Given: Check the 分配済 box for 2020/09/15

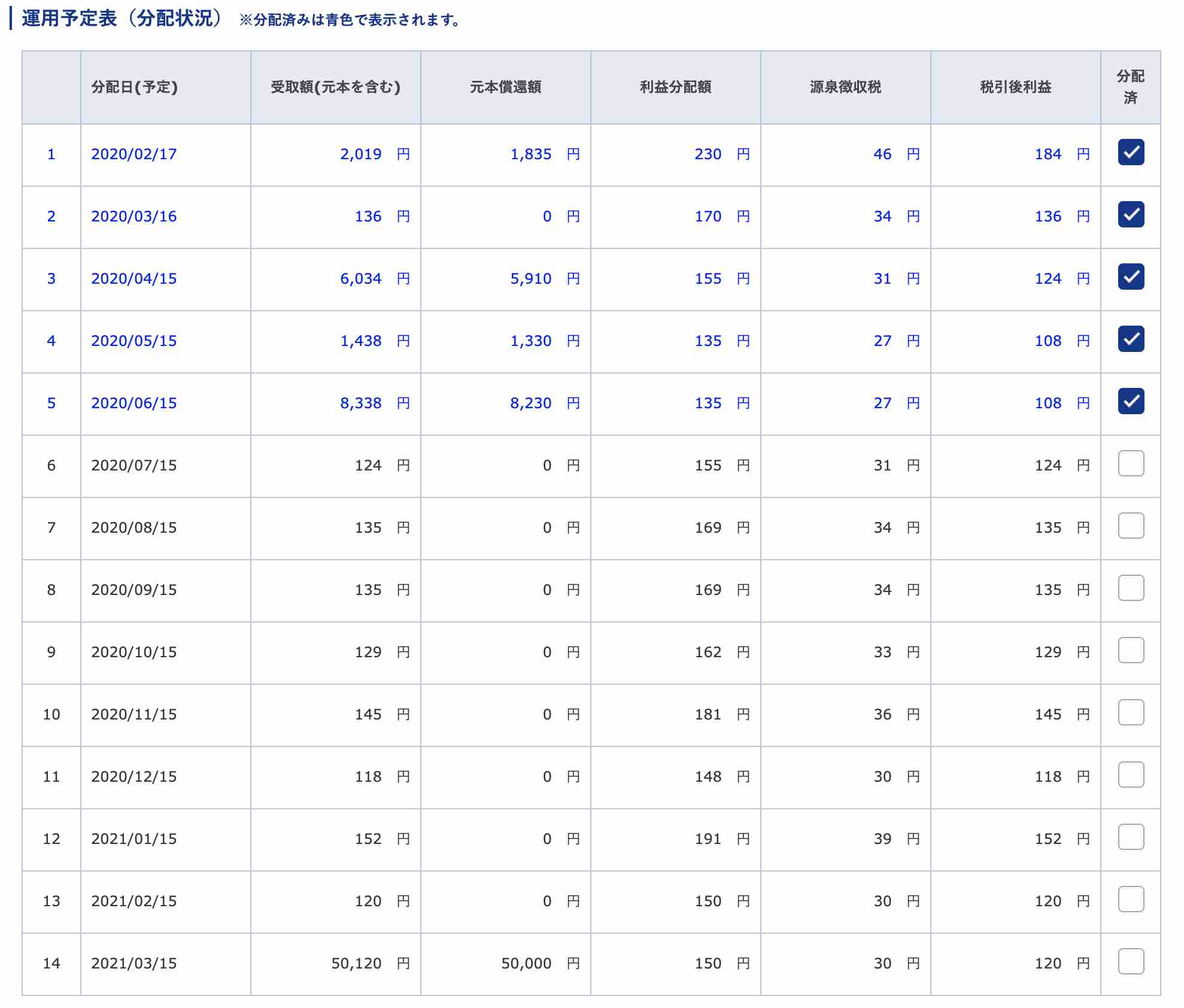Looking at the screenshot, I should point(1131,588).
